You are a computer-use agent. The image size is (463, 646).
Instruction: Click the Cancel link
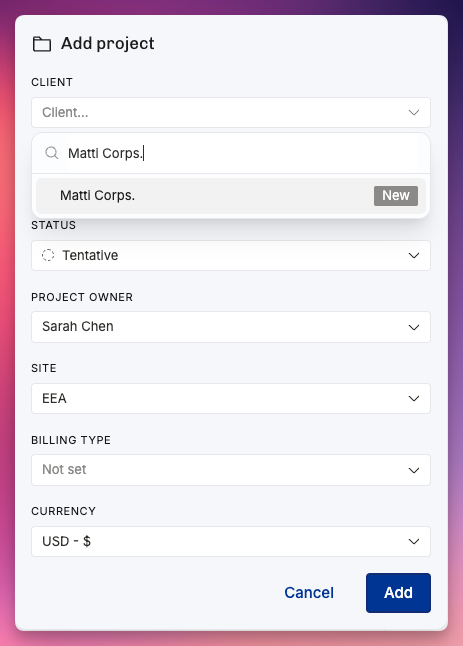309,593
